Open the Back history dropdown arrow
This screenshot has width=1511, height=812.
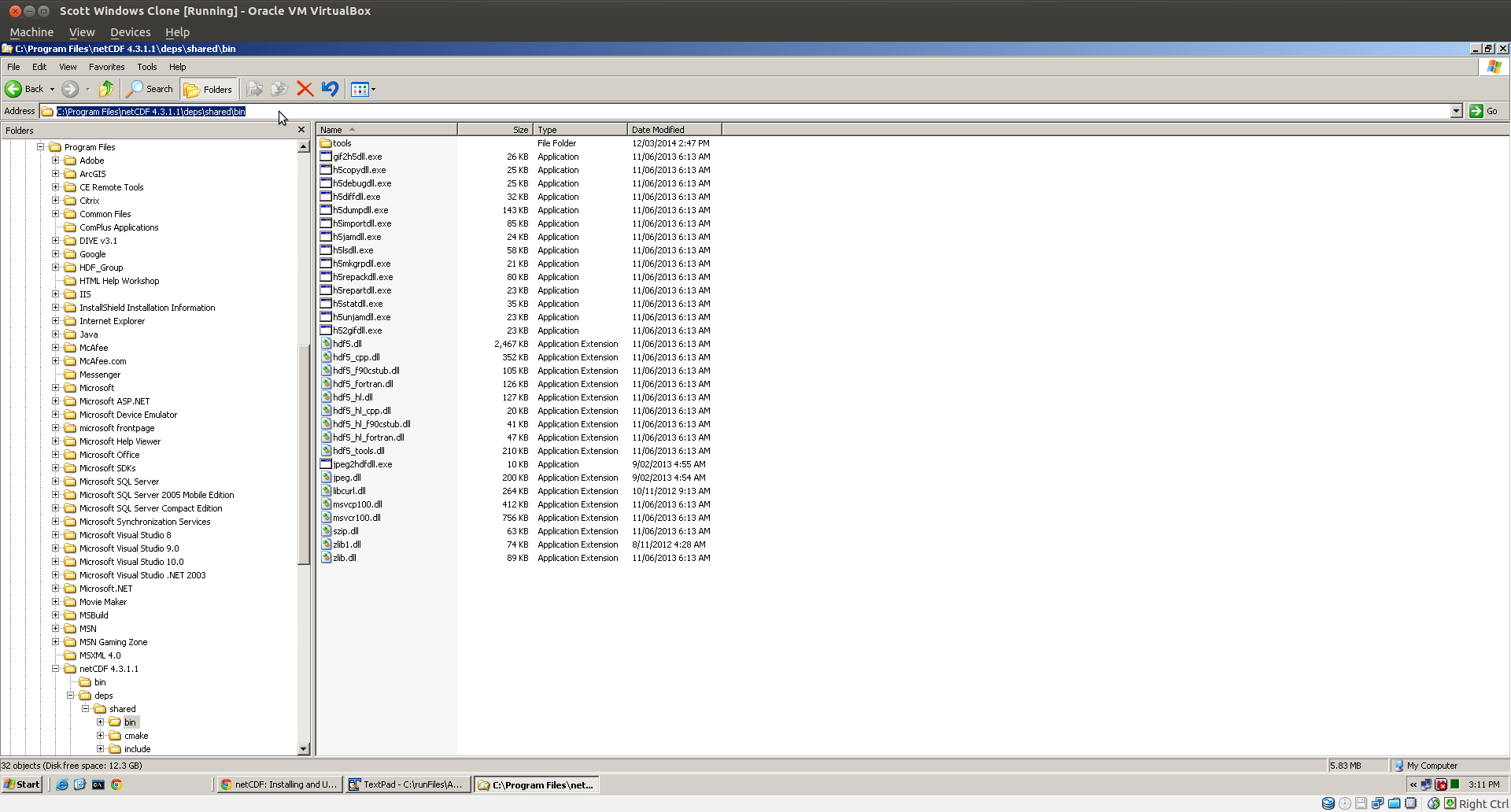click(x=52, y=89)
